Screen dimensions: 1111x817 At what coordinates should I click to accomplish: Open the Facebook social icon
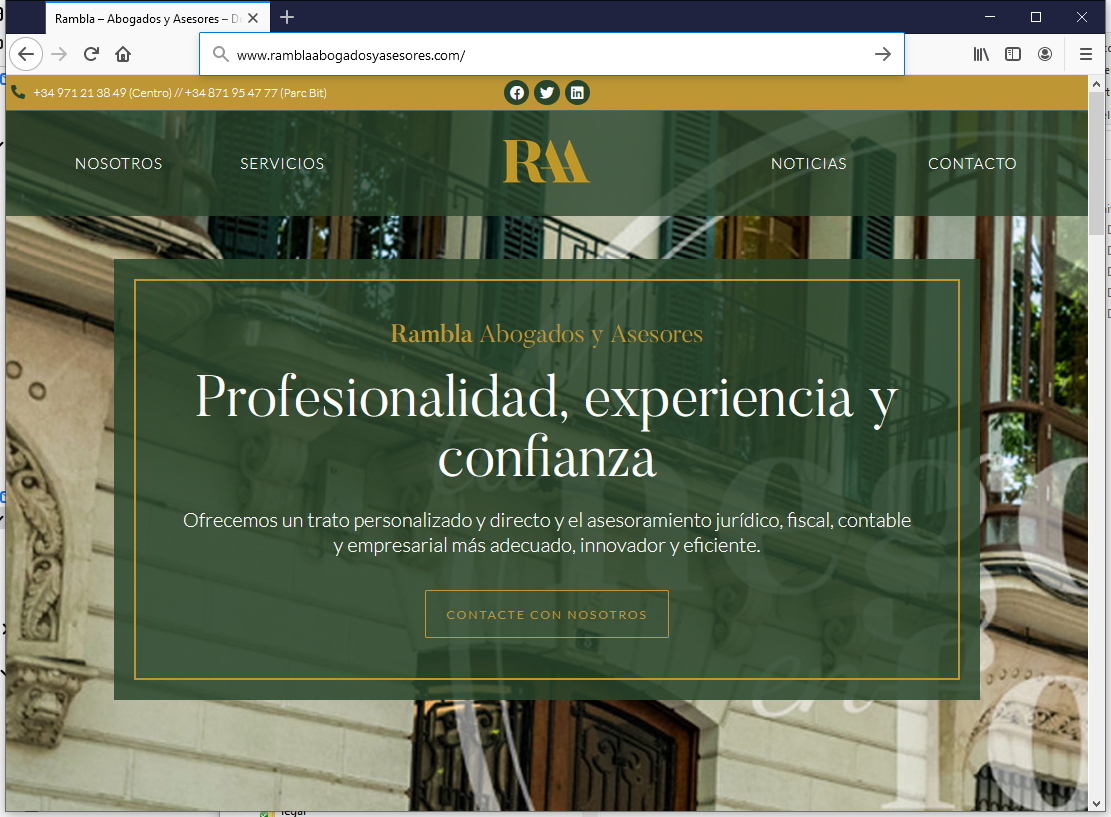(517, 93)
